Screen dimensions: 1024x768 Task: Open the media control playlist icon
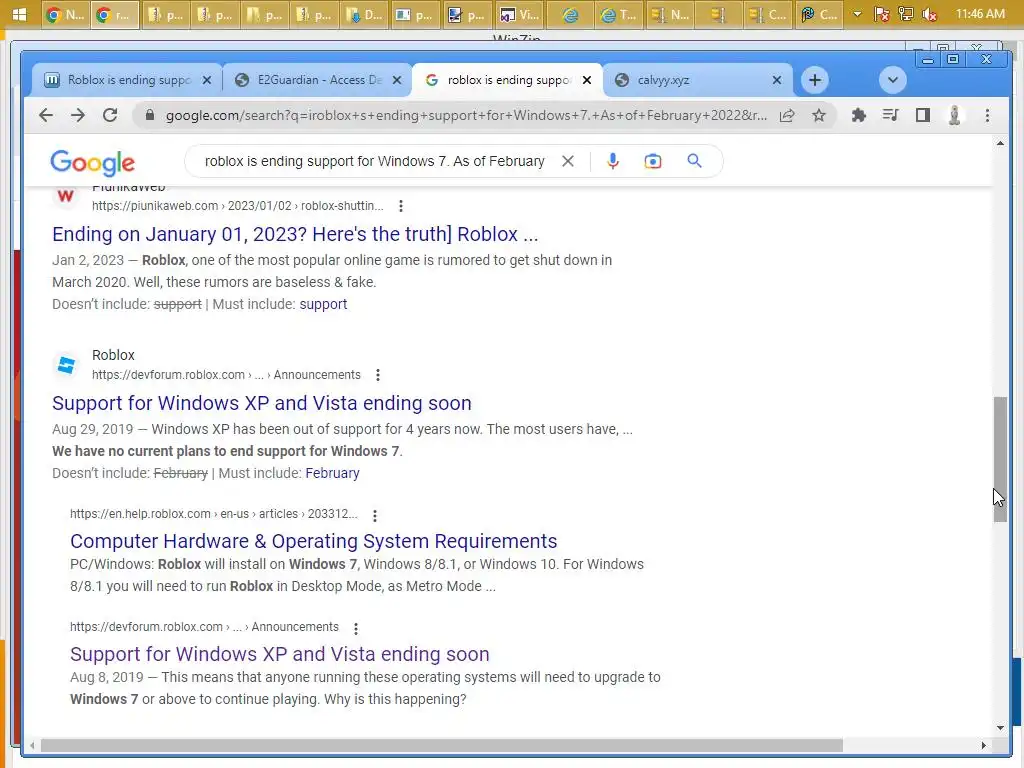890,116
